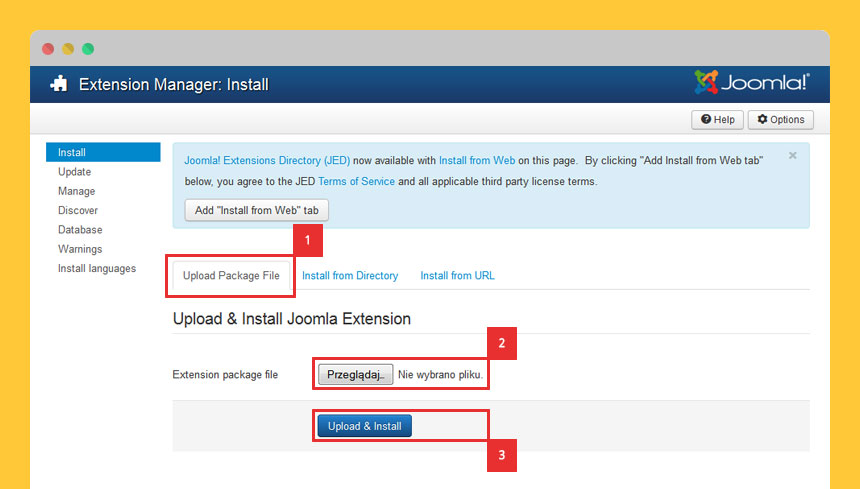
Task: Open the Help button
Action: 717,120
